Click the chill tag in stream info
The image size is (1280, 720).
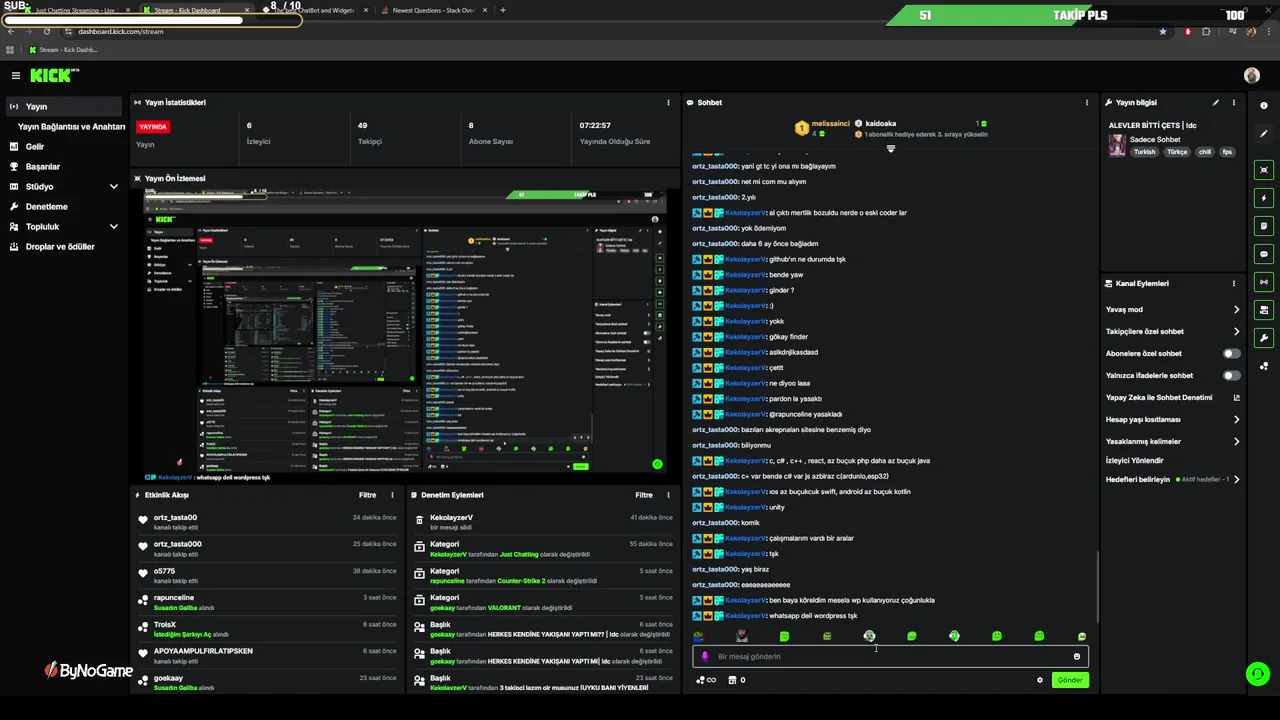[x=1204, y=152]
